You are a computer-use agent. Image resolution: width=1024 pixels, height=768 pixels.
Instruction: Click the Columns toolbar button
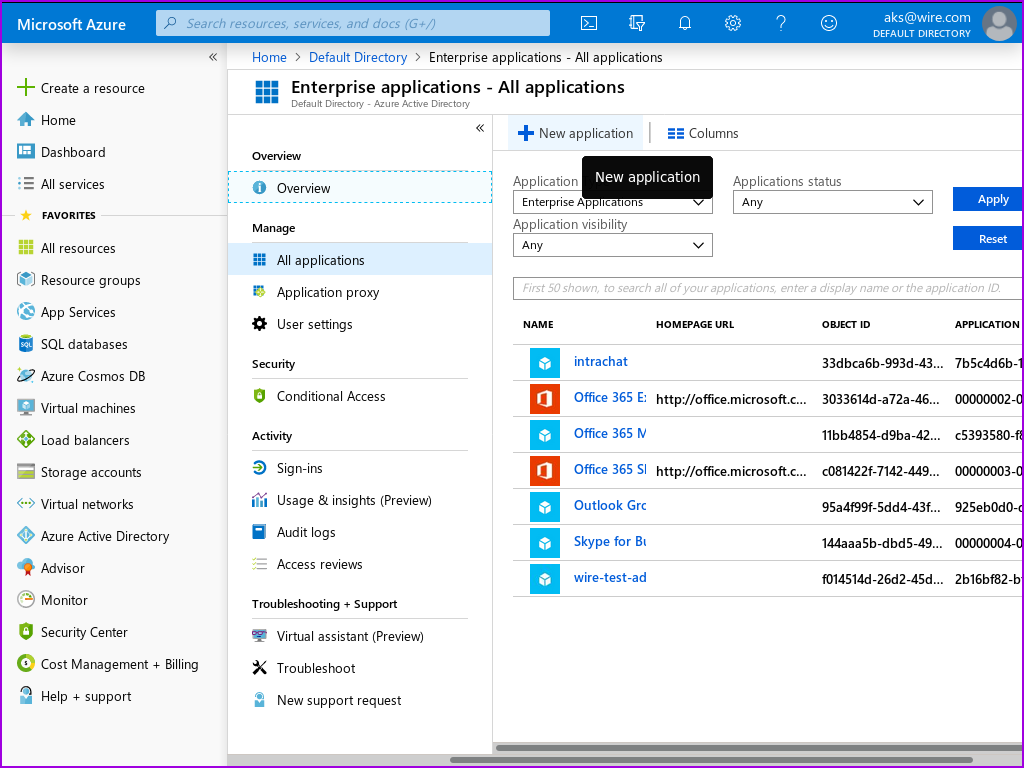click(703, 133)
